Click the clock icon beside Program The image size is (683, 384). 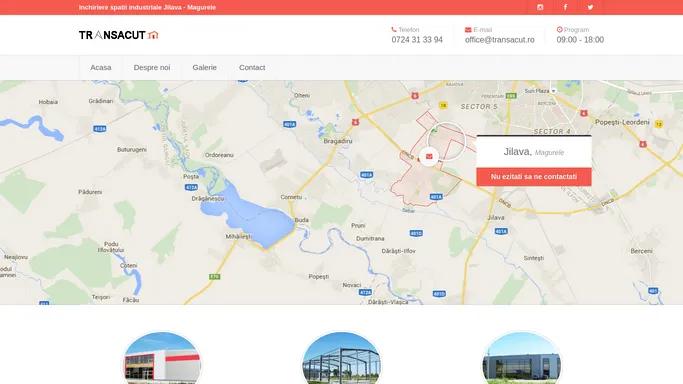[x=559, y=29]
